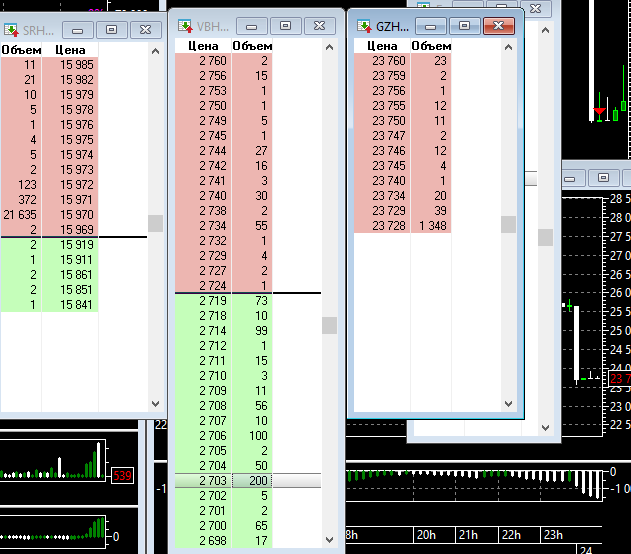
Task: Click the red 539 indicator value label
Action: 122,476
